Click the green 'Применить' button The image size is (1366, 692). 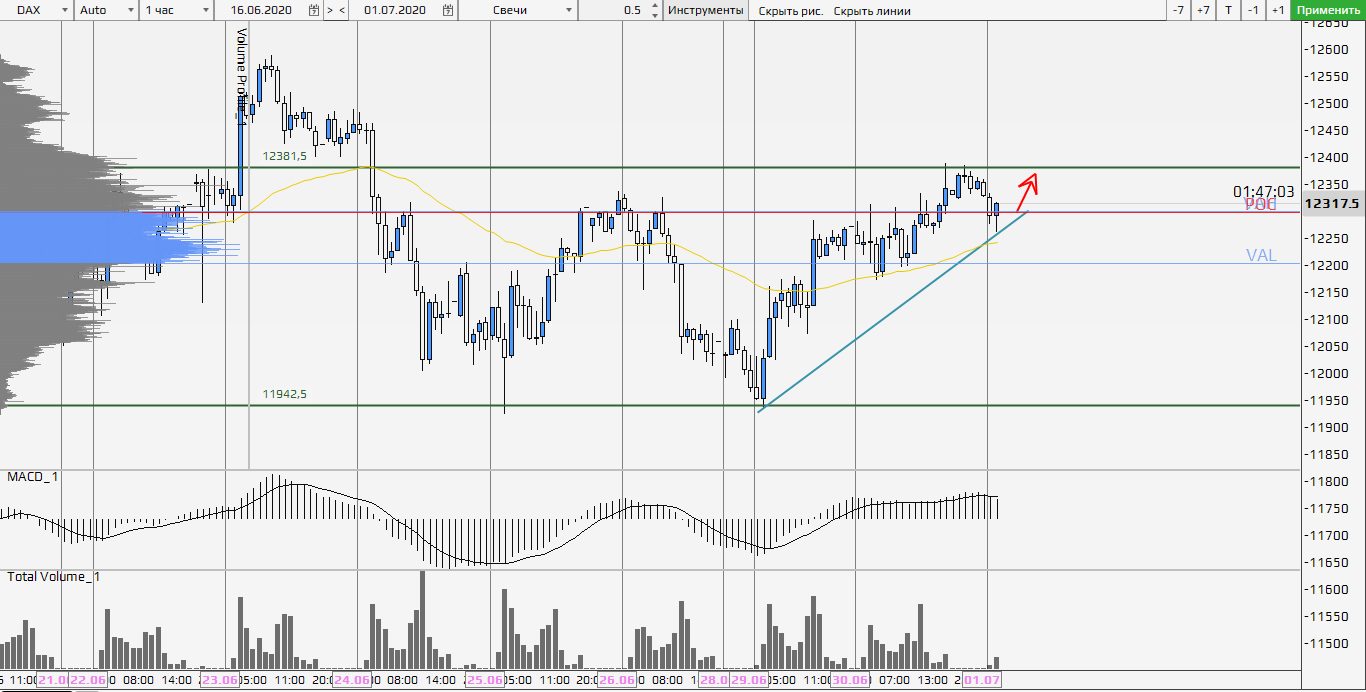click(x=1328, y=10)
